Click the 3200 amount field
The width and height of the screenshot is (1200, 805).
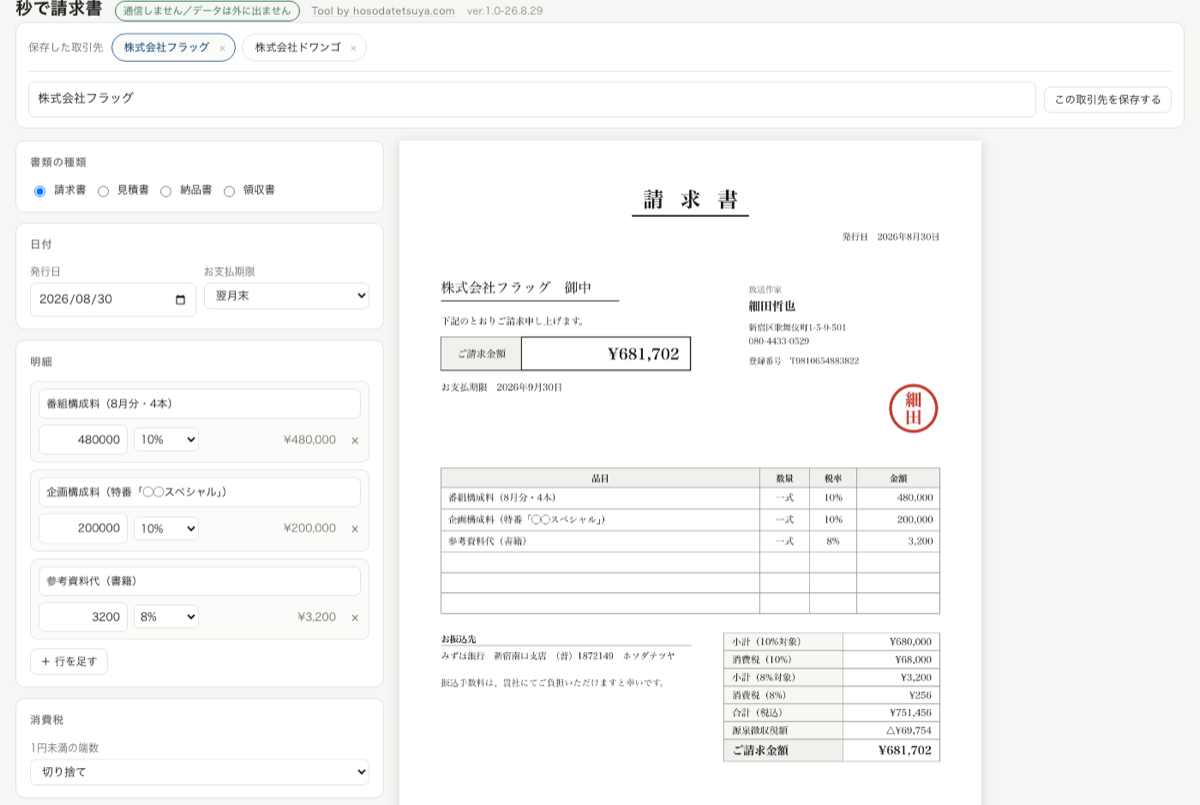click(83, 617)
